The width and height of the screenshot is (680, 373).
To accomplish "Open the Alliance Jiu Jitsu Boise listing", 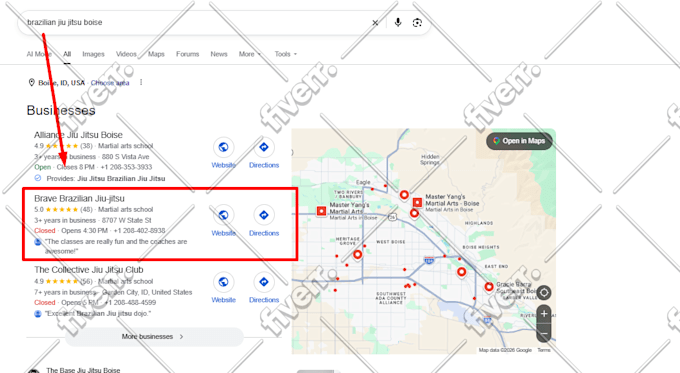I will click(x=78, y=135).
